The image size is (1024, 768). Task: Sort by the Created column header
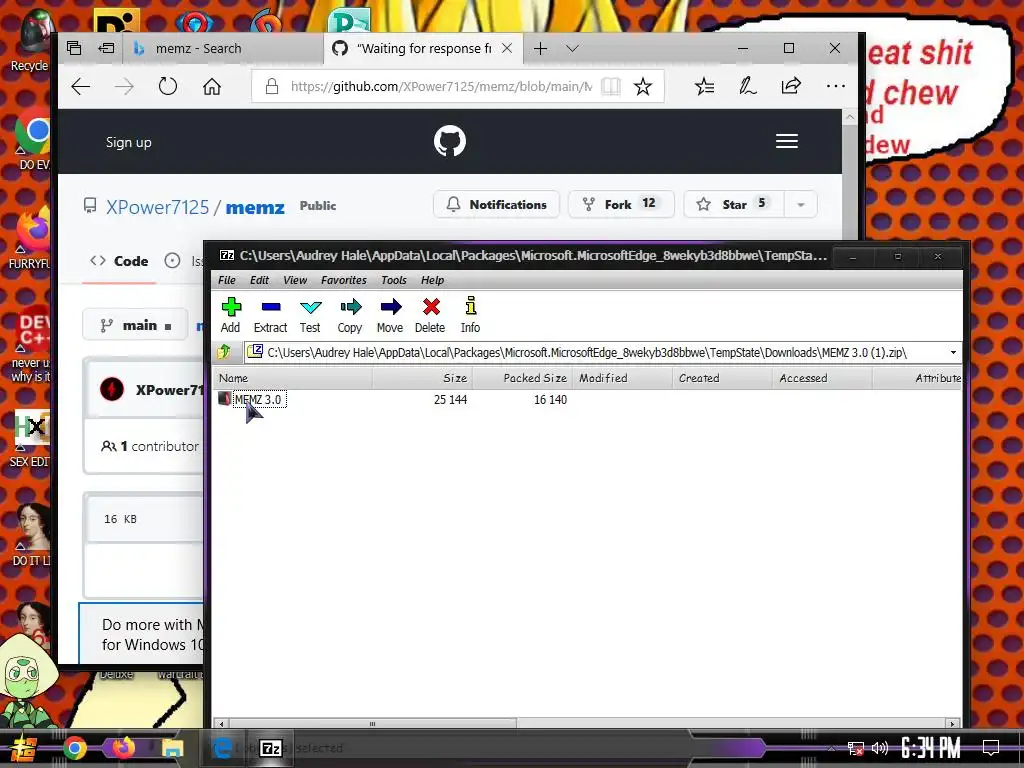pyautogui.click(x=722, y=378)
